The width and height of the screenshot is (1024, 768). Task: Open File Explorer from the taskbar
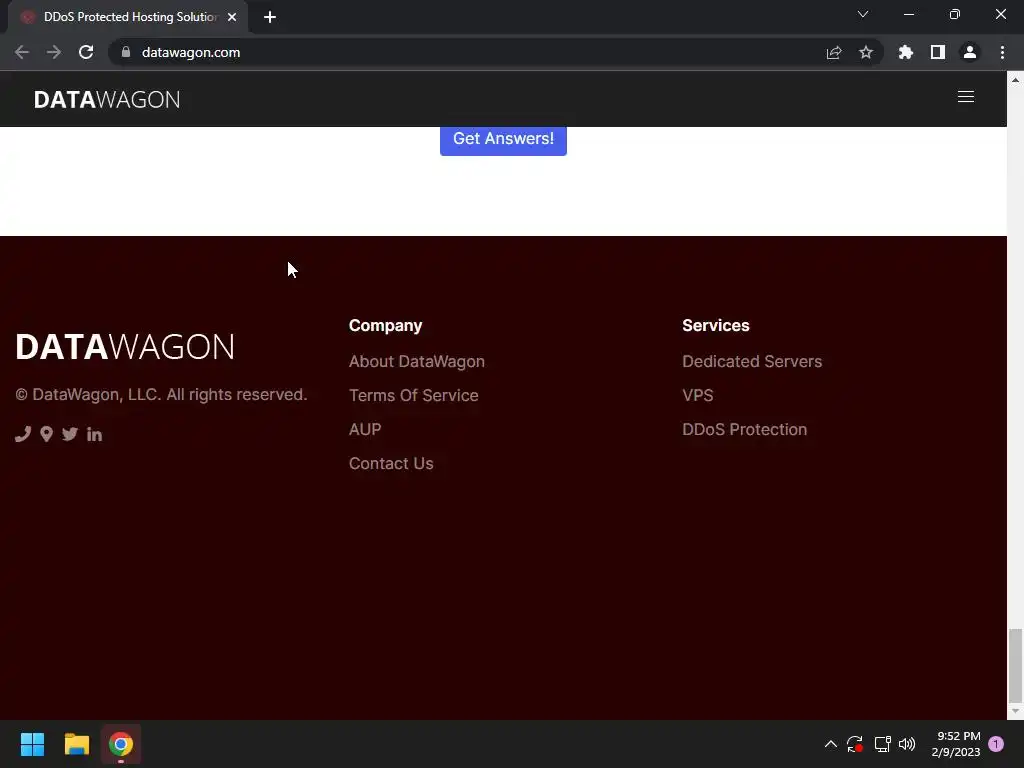point(76,744)
